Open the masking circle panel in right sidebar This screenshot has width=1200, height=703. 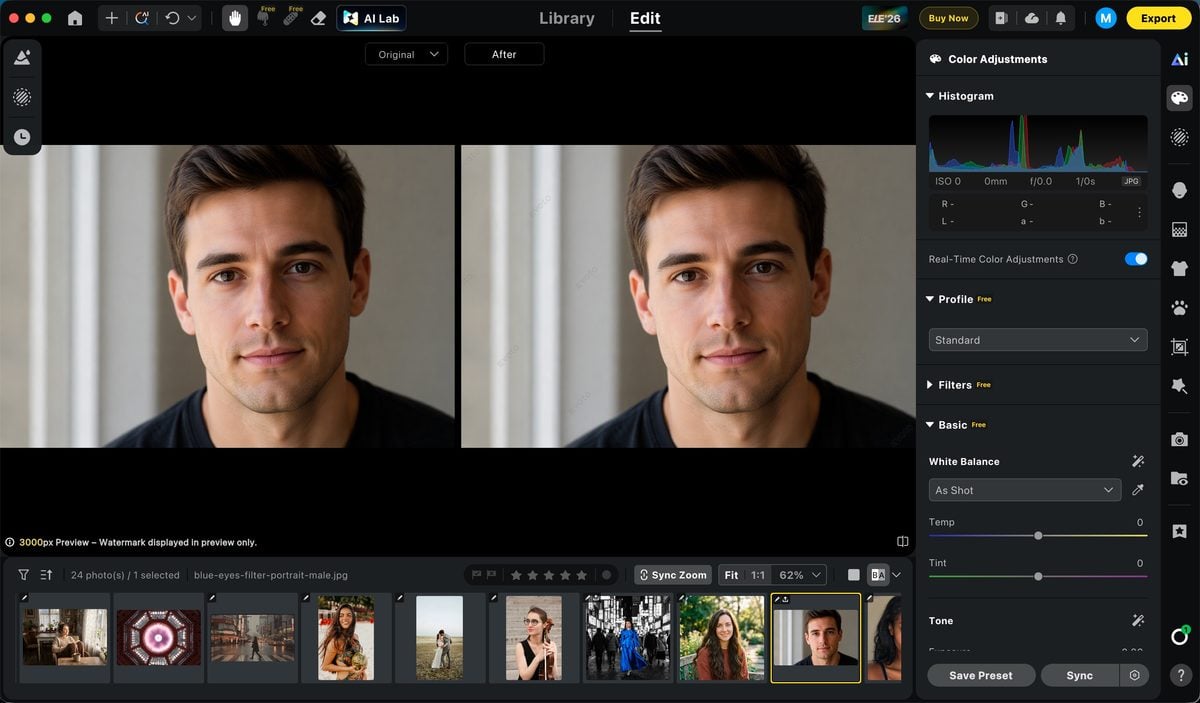pyautogui.click(x=1179, y=137)
